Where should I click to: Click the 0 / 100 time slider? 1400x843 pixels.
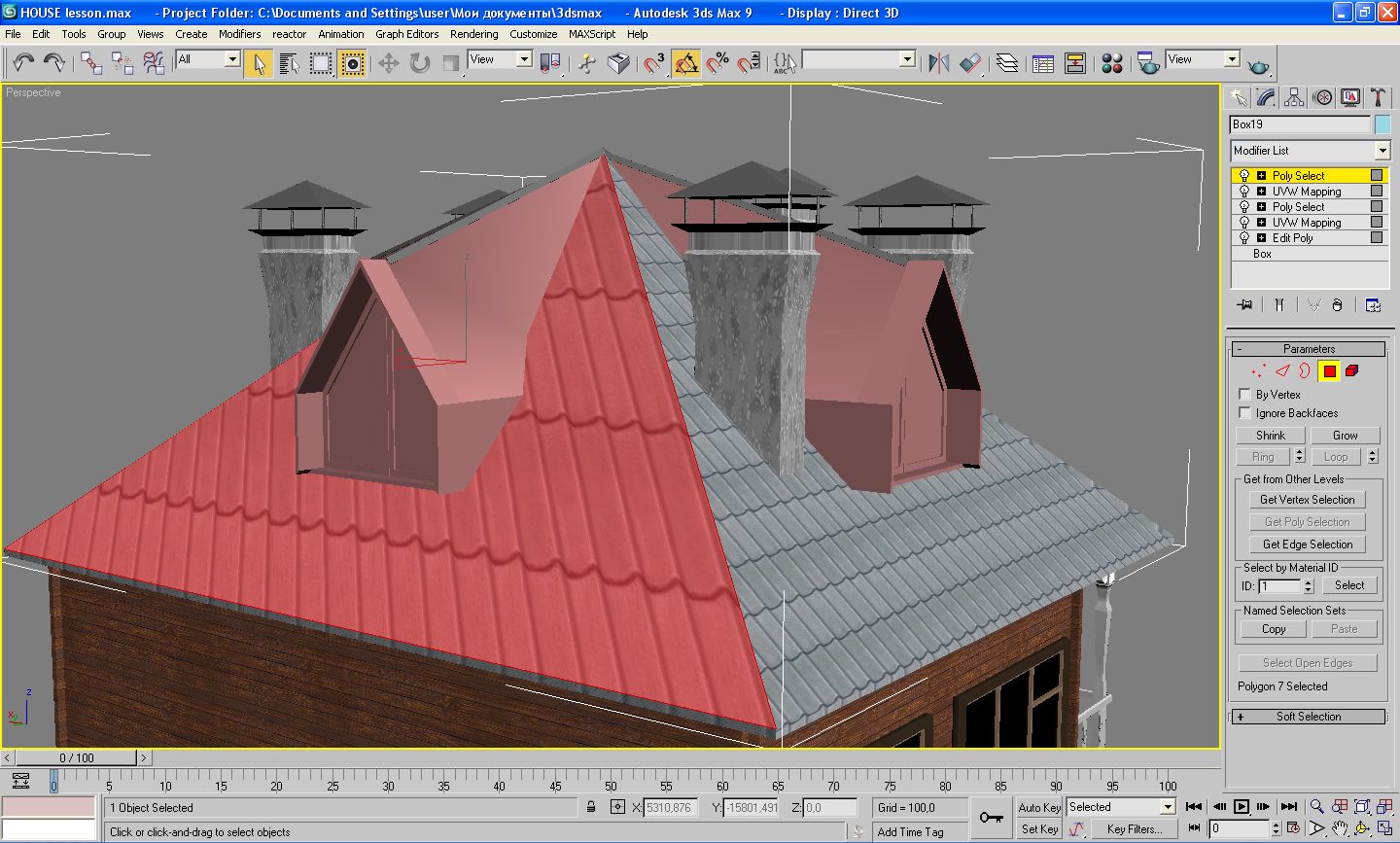tap(76, 757)
